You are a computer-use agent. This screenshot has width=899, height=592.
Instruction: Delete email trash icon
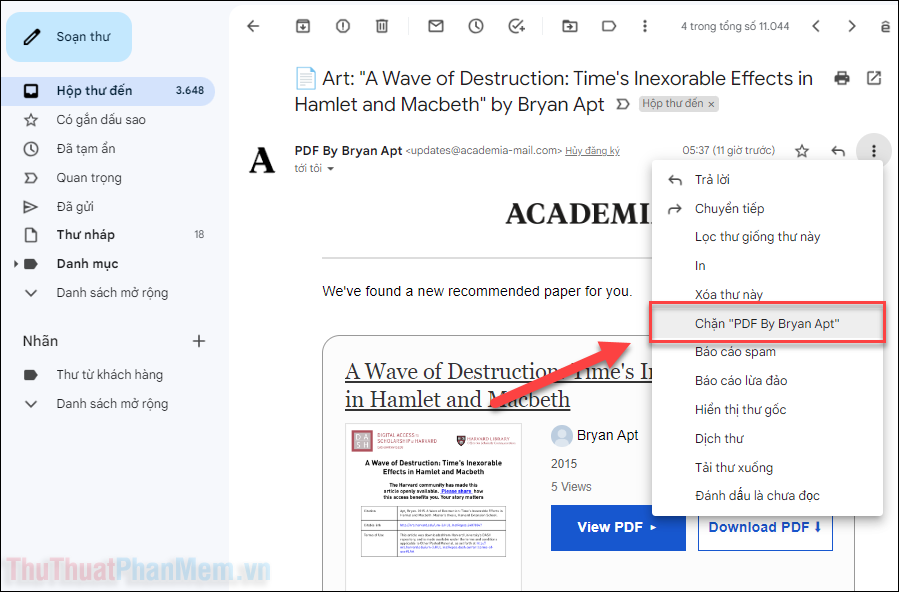click(382, 26)
